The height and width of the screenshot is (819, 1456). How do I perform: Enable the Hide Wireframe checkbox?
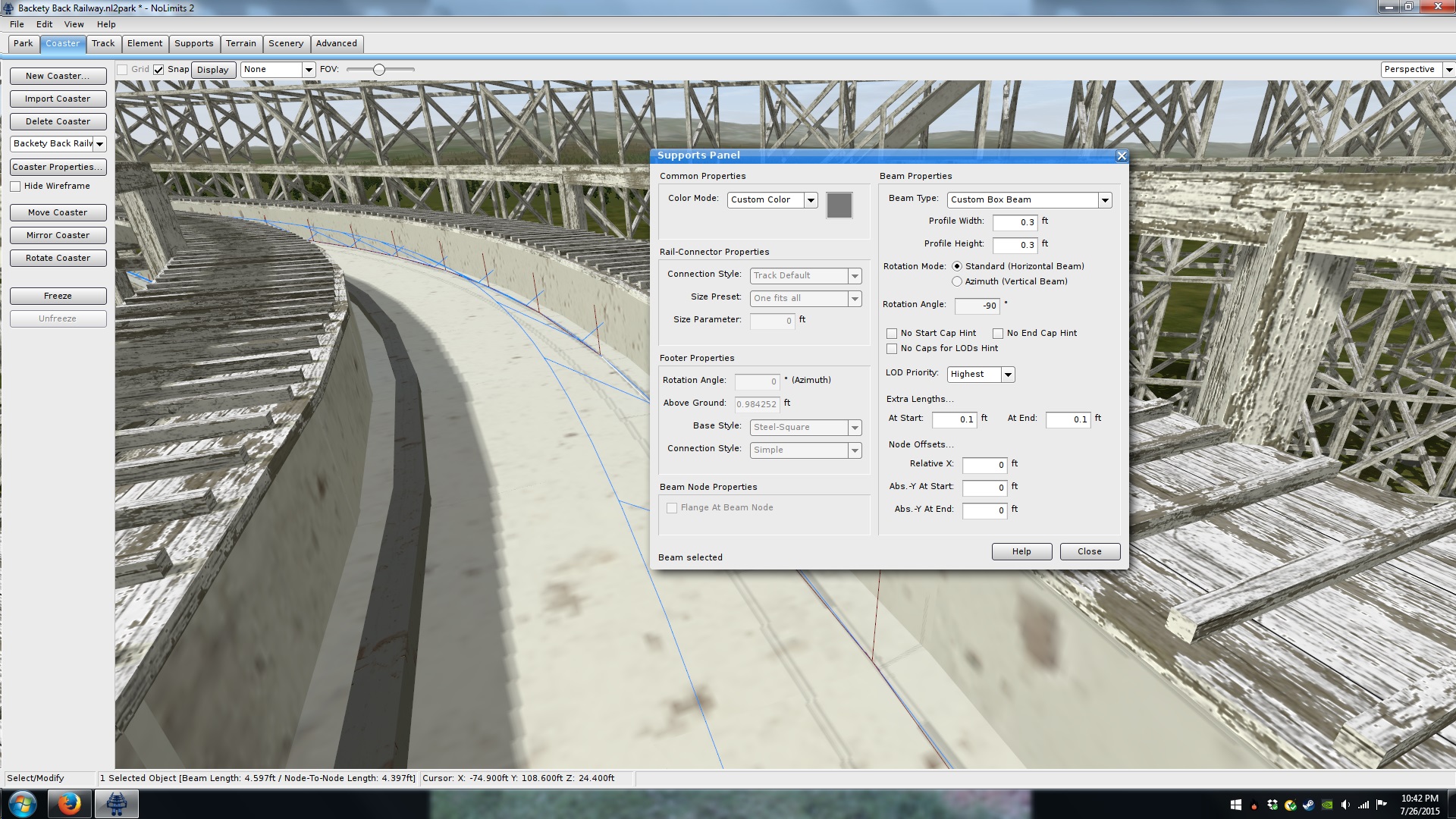point(15,187)
